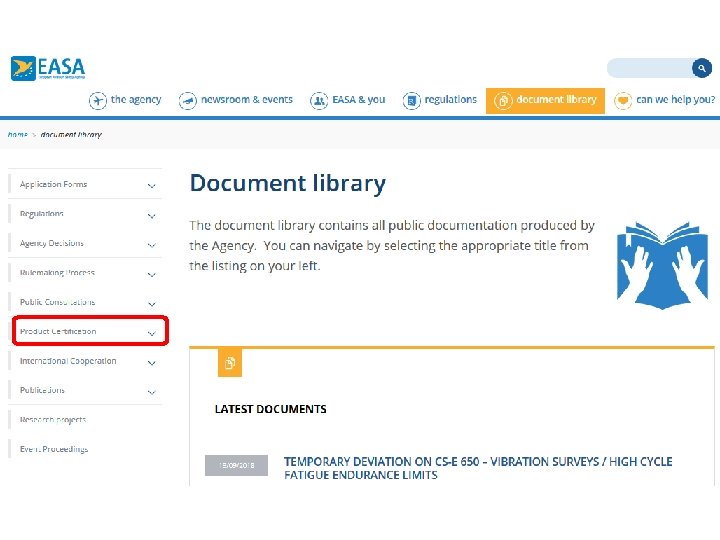Image resolution: width=720 pixels, height=540 pixels.
Task: Click the newsroom & events megaphone icon
Action: [187, 100]
